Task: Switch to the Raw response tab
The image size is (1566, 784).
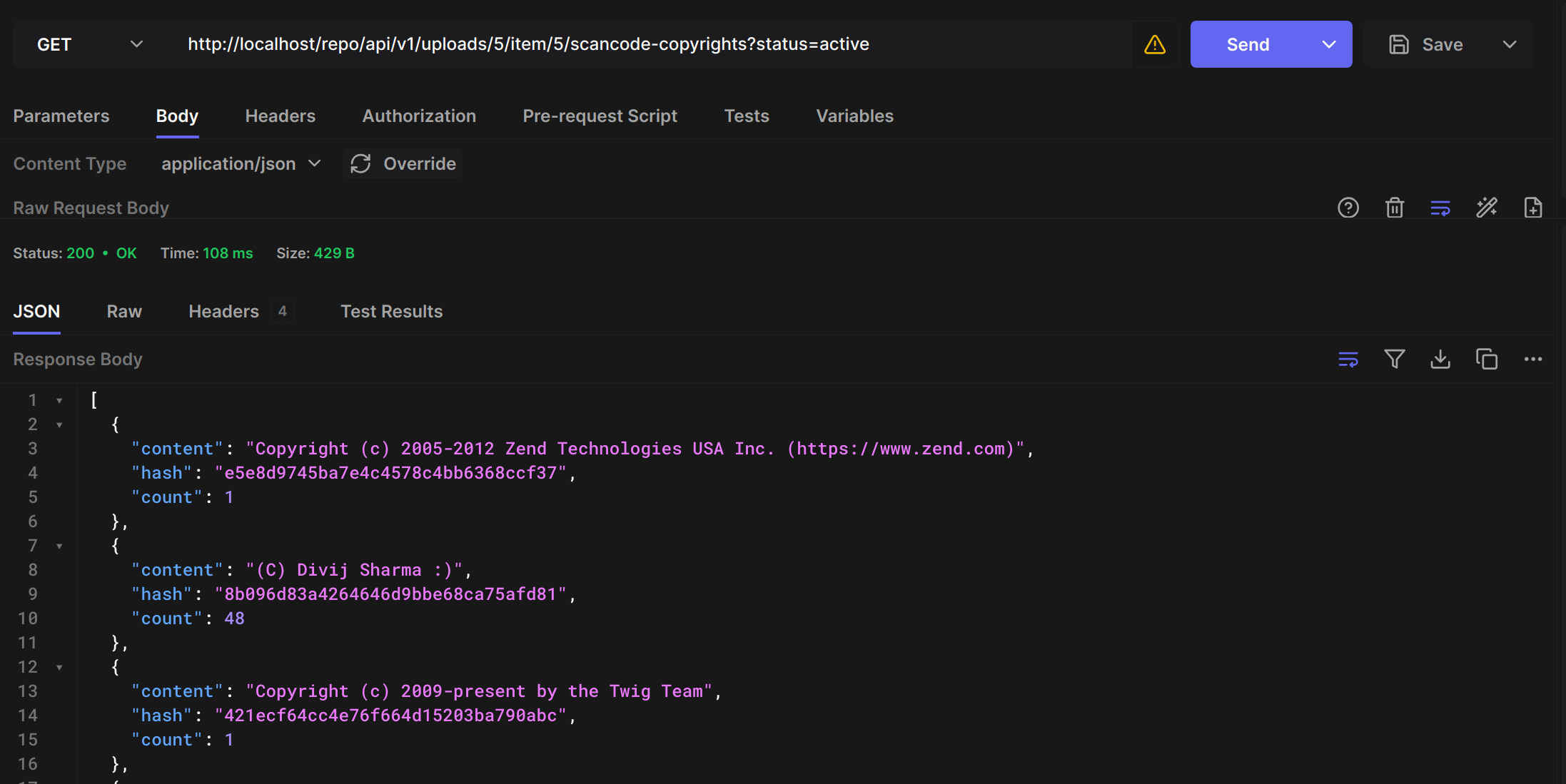Action: 124,311
